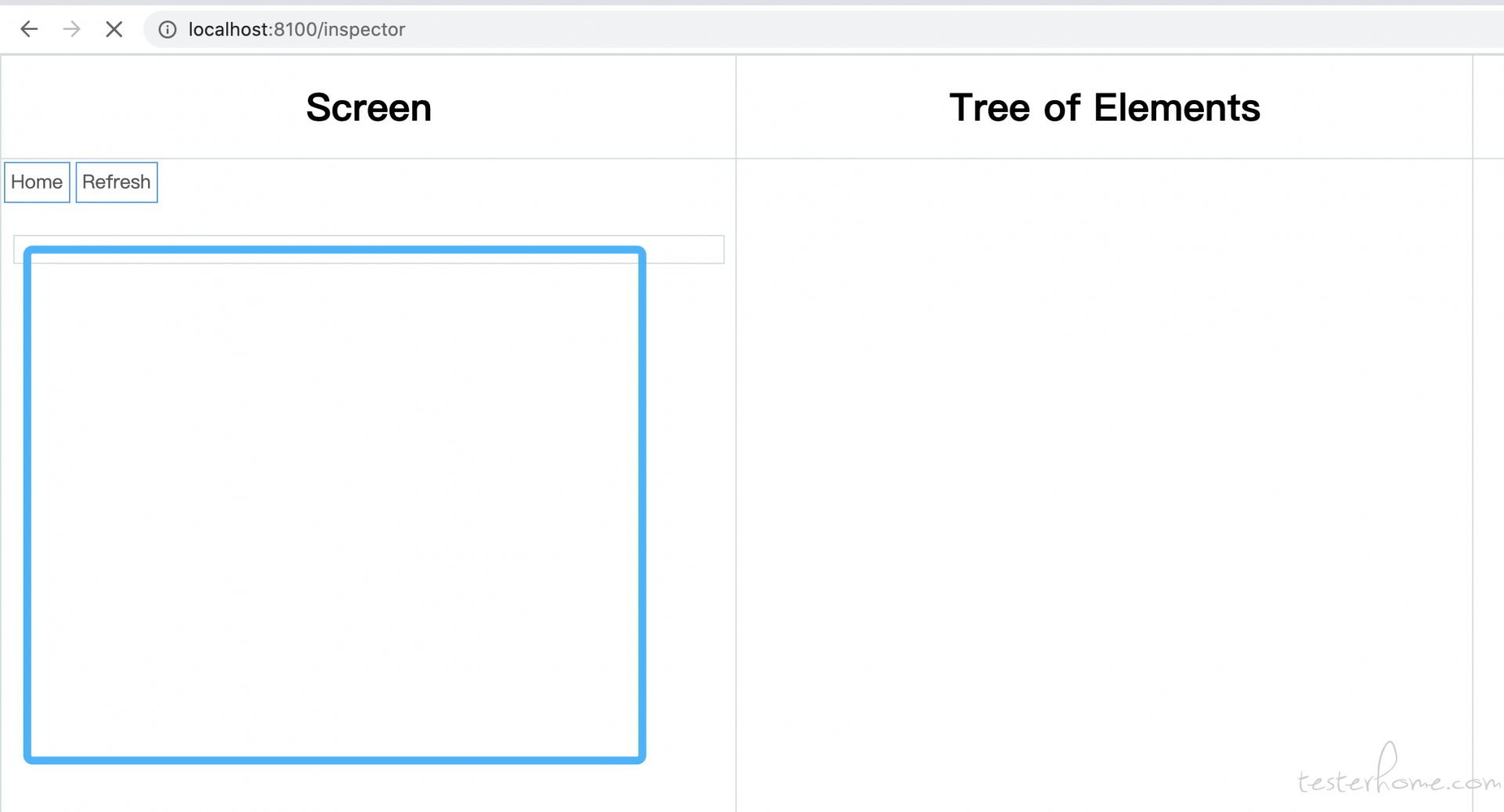Click the thin empty box above the blue frame
The image size is (1504, 812).
pos(368,240)
